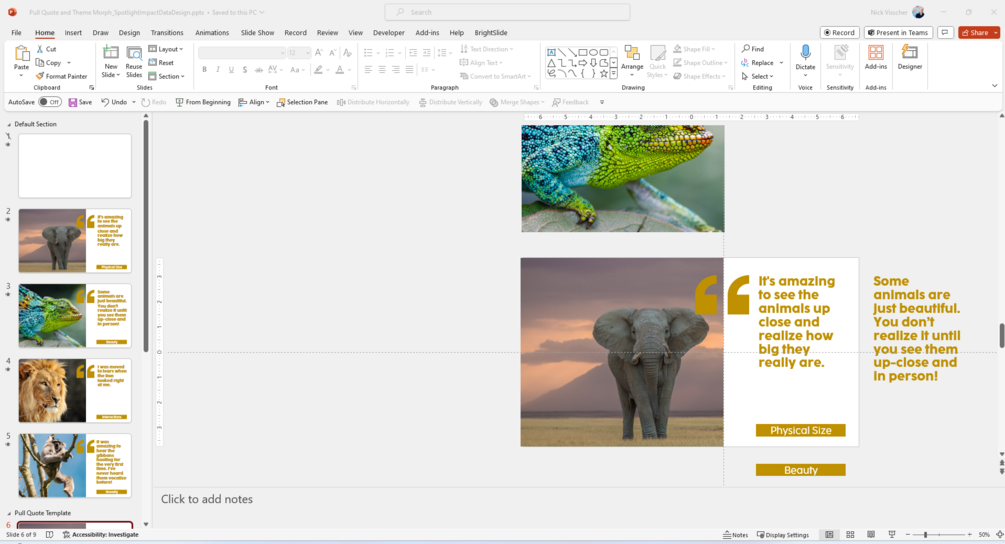Open Quick Styles gallery
This screenshot has width=1005, height=544.
[658, 53]
